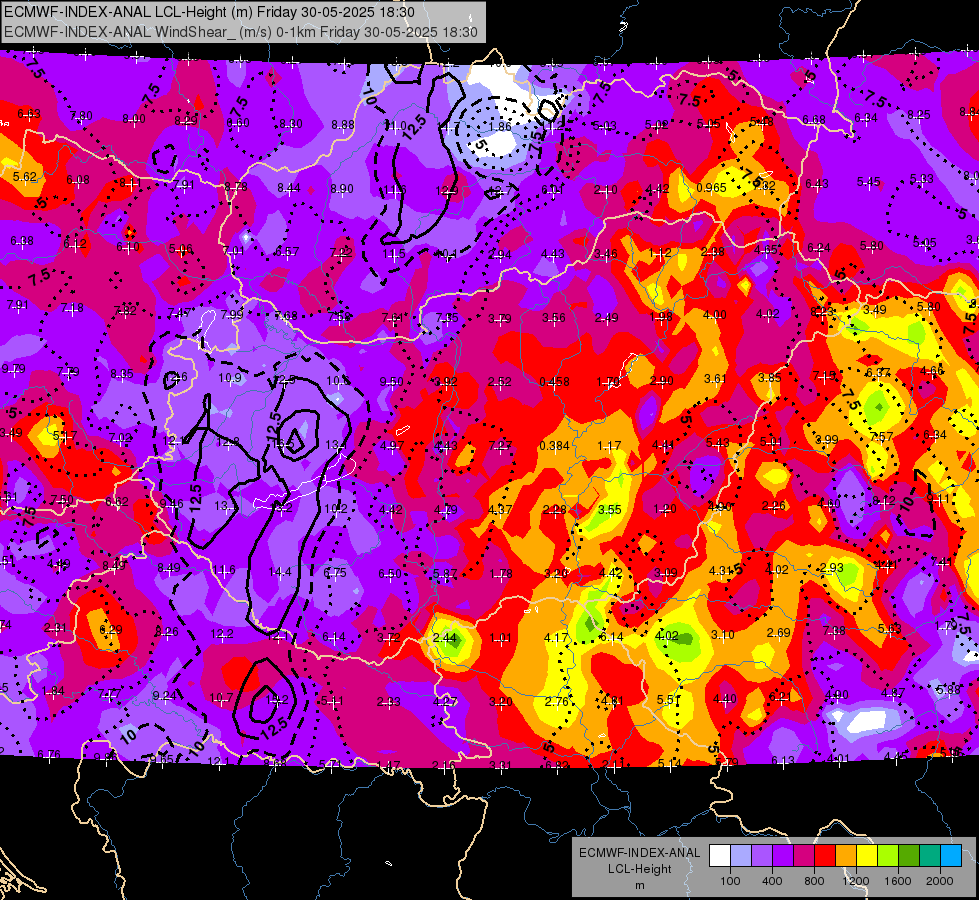Click the grid value 14.4
This screenshot has height=900, width=979.
tap(280, 571)
